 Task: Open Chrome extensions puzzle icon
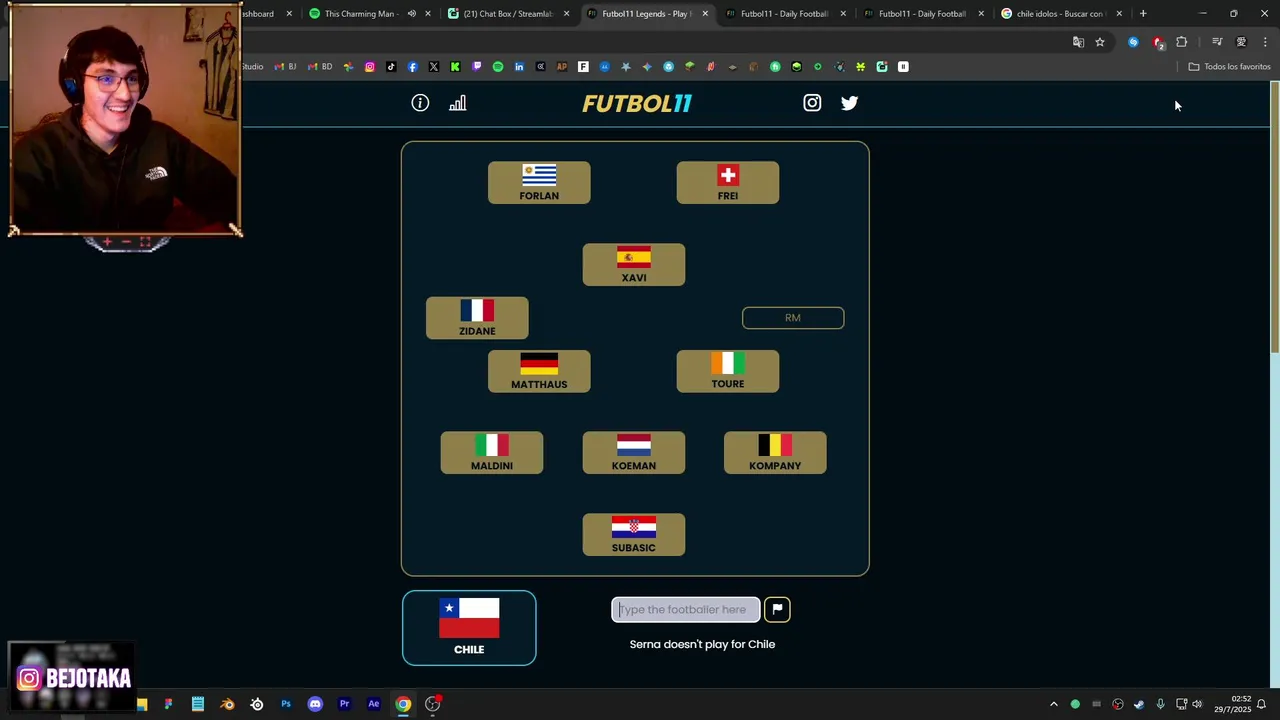pos(1182,42)
